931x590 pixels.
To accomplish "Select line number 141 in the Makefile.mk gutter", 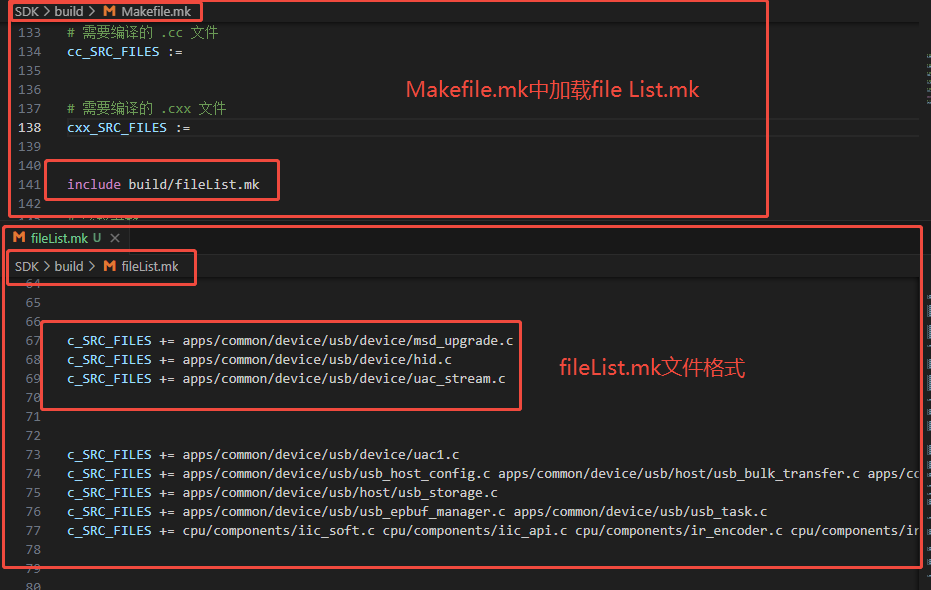I will (30, 185).
